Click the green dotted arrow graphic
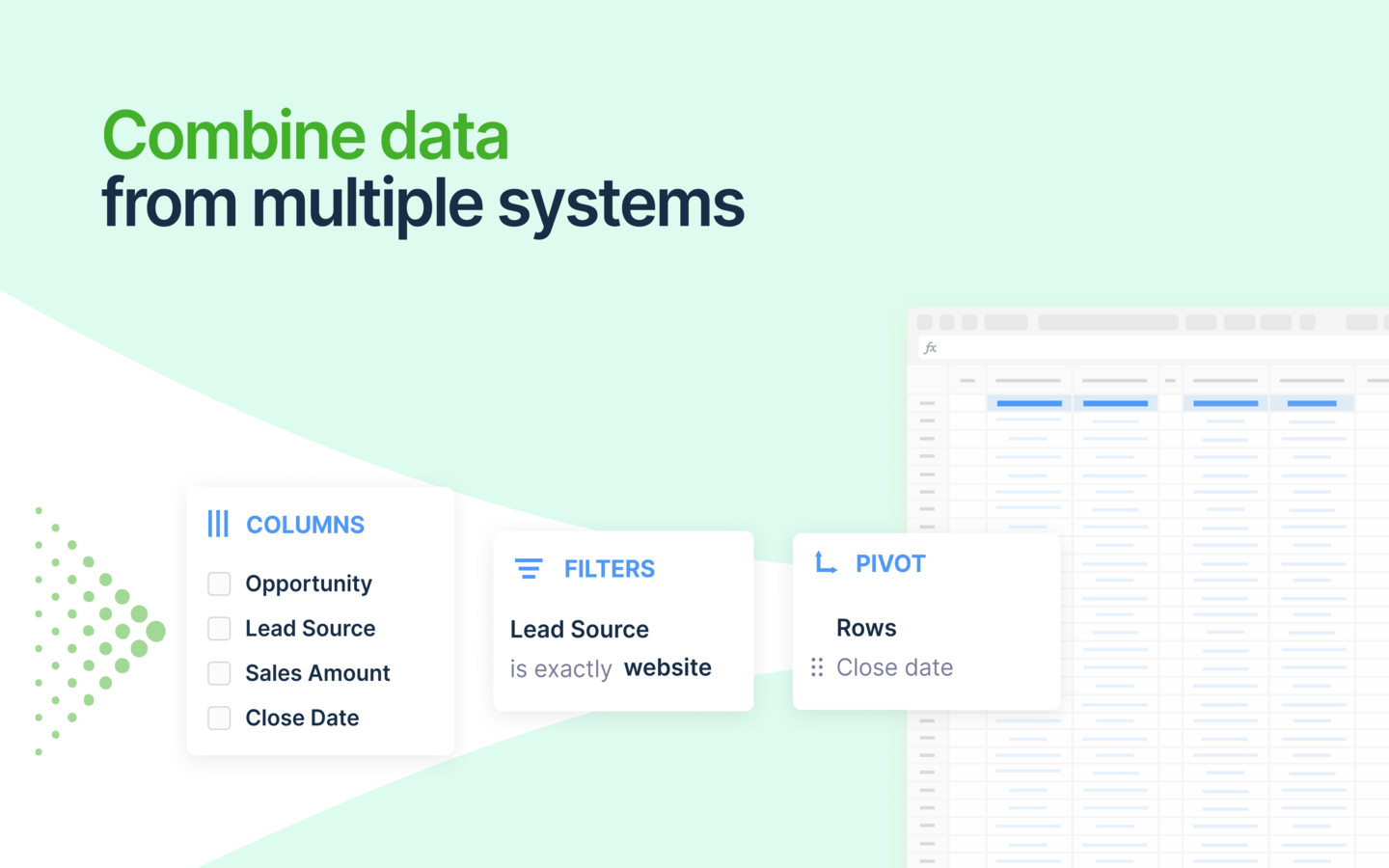This screenshot has height=868, width=1389. coord(96,632)
